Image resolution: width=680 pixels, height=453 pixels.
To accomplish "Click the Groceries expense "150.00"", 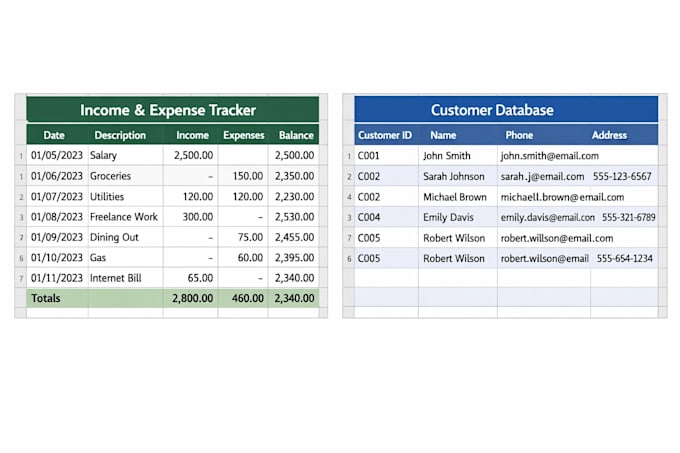I will coord(248,176).
